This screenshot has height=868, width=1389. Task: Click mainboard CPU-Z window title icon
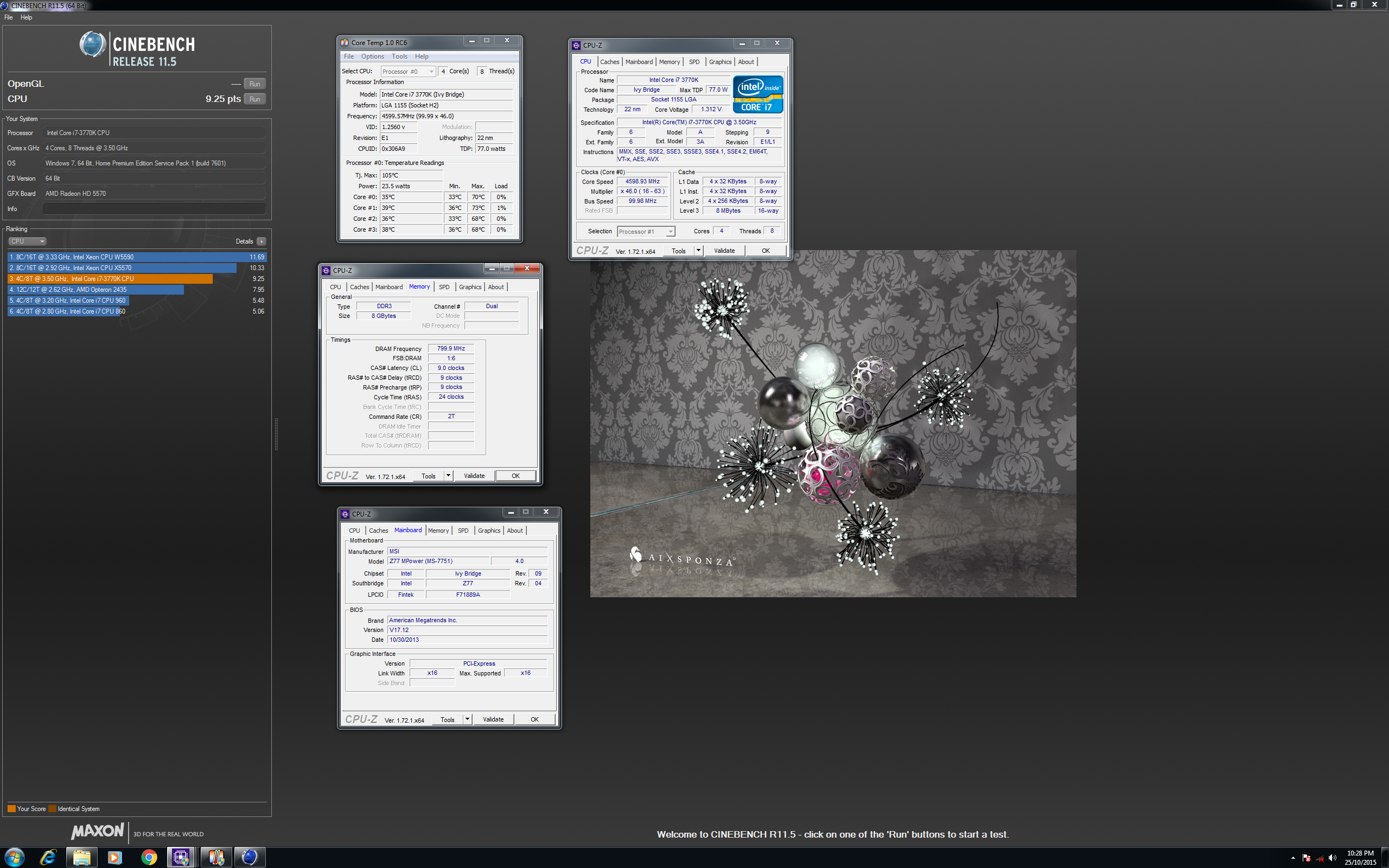click(345, 514)
